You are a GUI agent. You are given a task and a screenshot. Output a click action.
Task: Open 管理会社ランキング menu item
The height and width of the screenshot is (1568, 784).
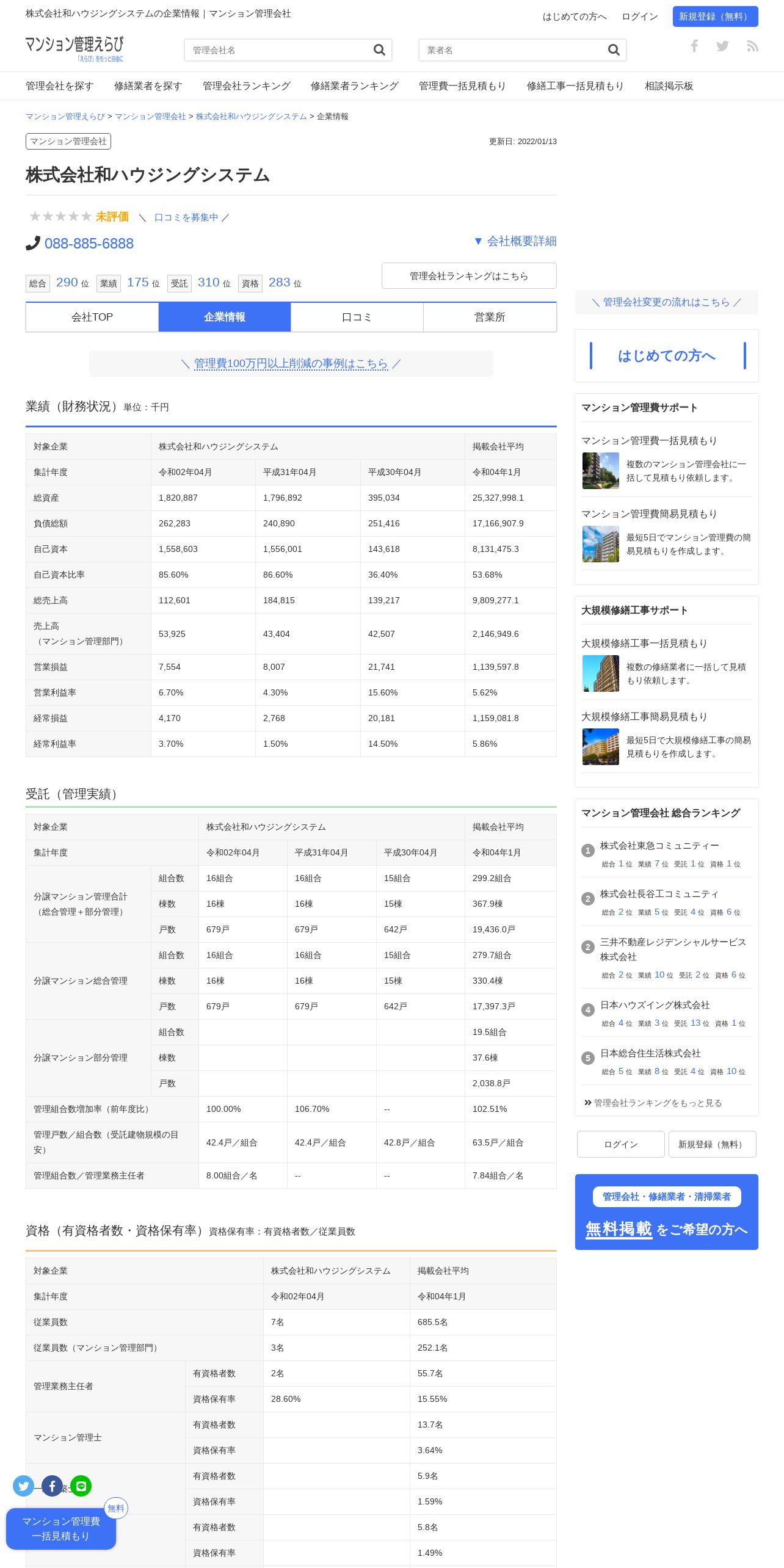[247, 86]
